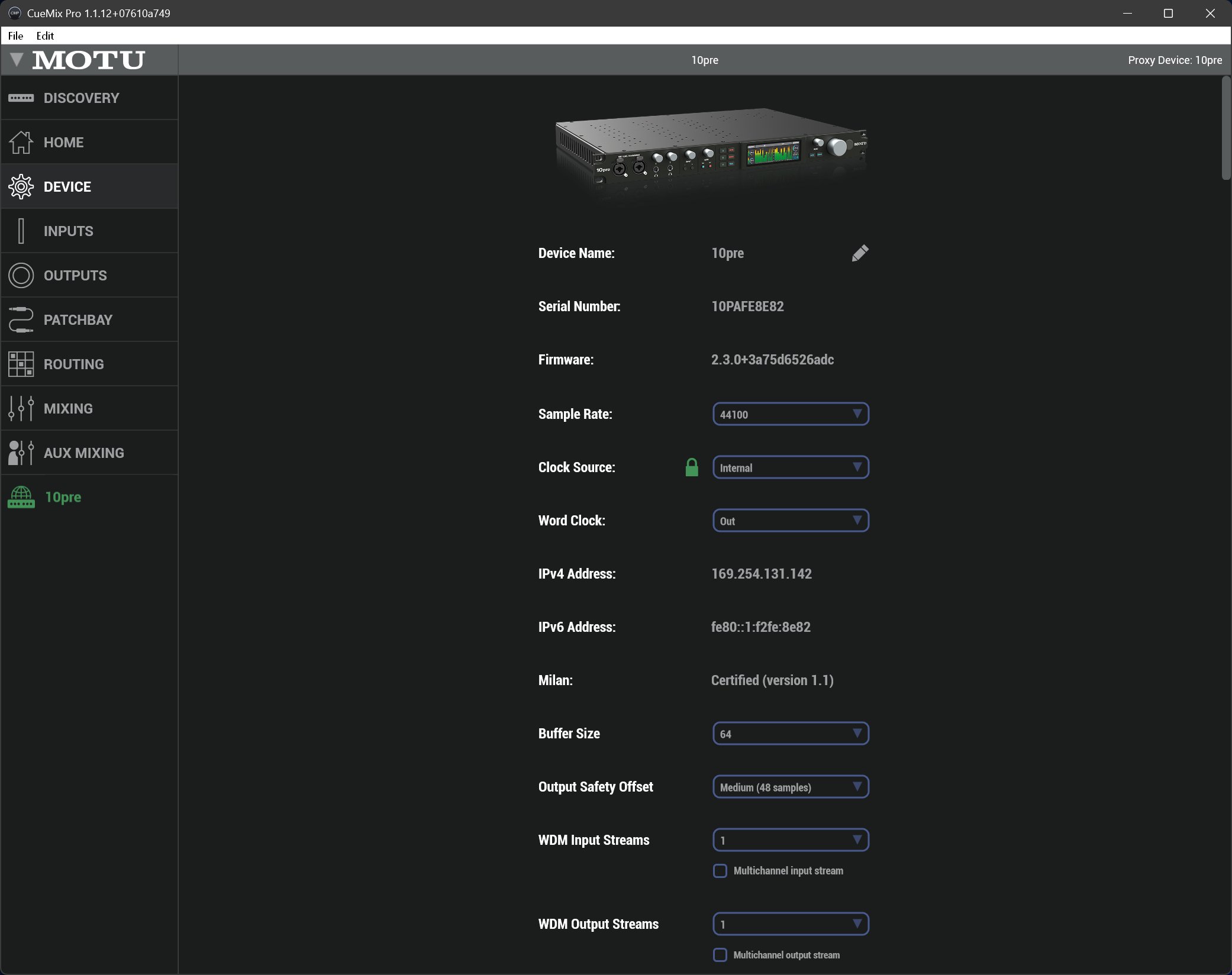
Task: Click the WDM Output Streams label
Action: click(x=598, y=924)
